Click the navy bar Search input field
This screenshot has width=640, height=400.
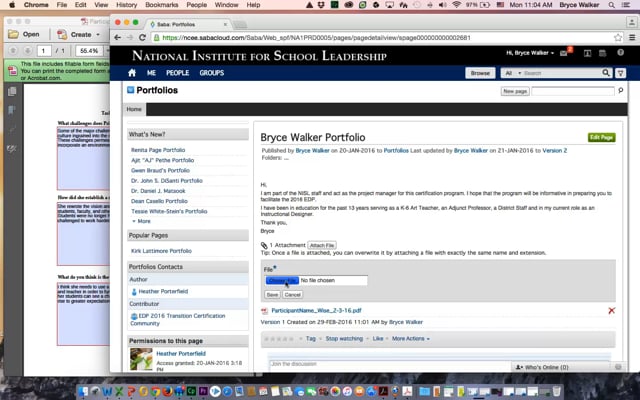click(x=562, y=73)
